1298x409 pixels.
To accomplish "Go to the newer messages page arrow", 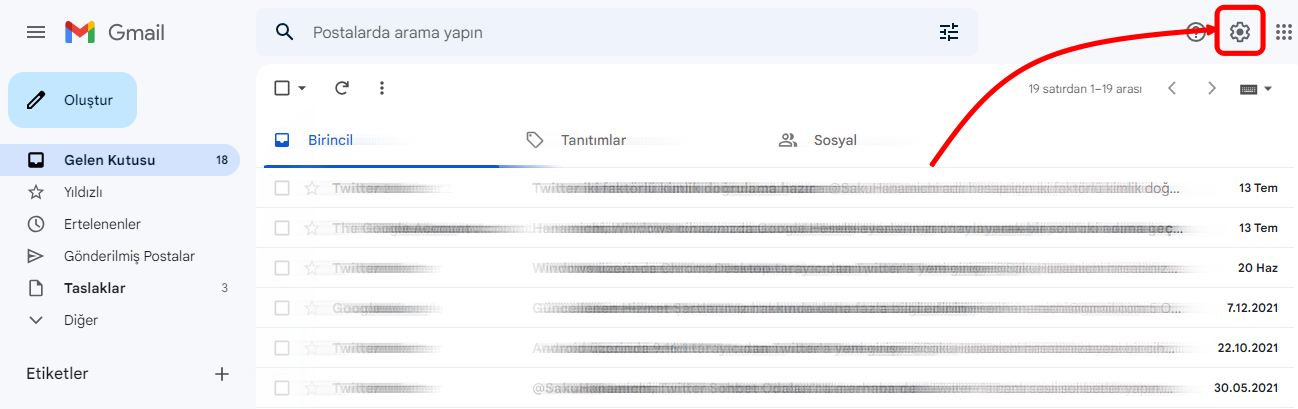I will click(x=1172, y=88).
